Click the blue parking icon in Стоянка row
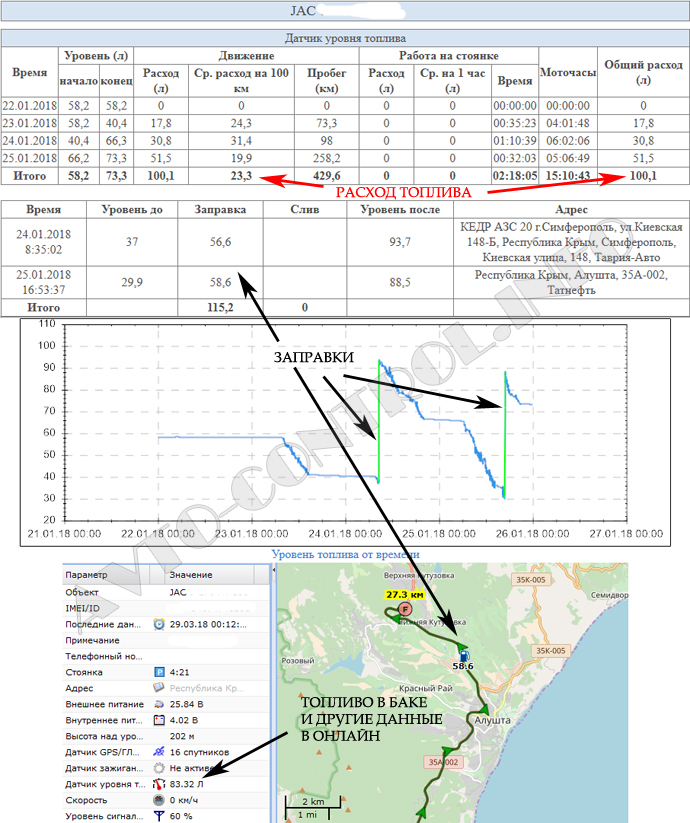 pos(159,672)
